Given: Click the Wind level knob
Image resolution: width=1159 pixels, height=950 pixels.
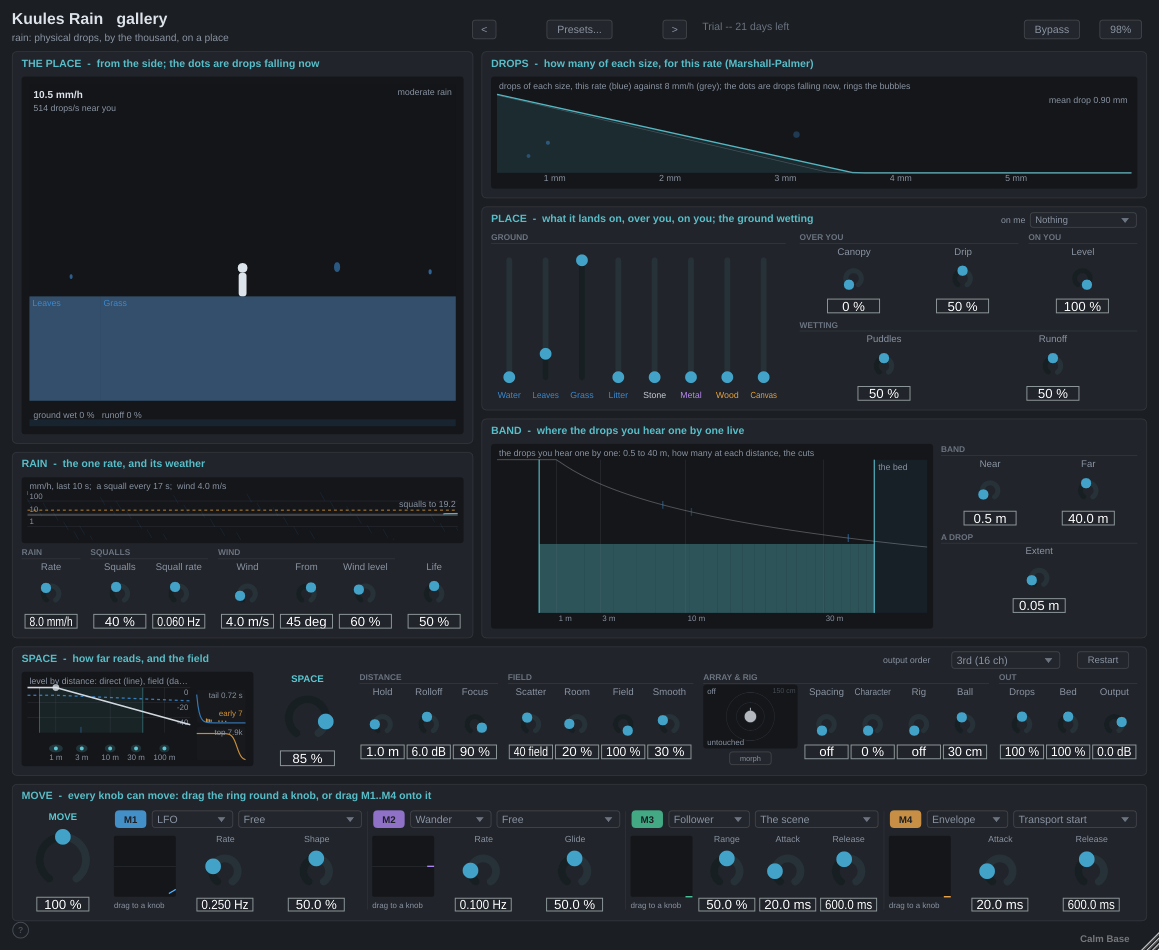Looking at the screenshot, I should 364,592.
